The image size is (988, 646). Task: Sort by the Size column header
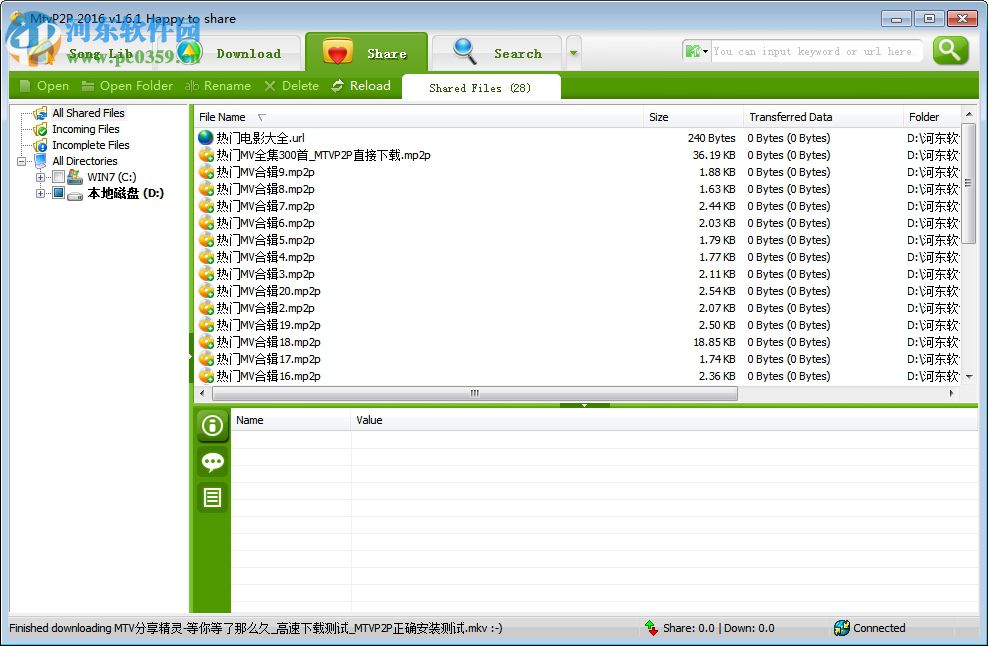[694, 117]
